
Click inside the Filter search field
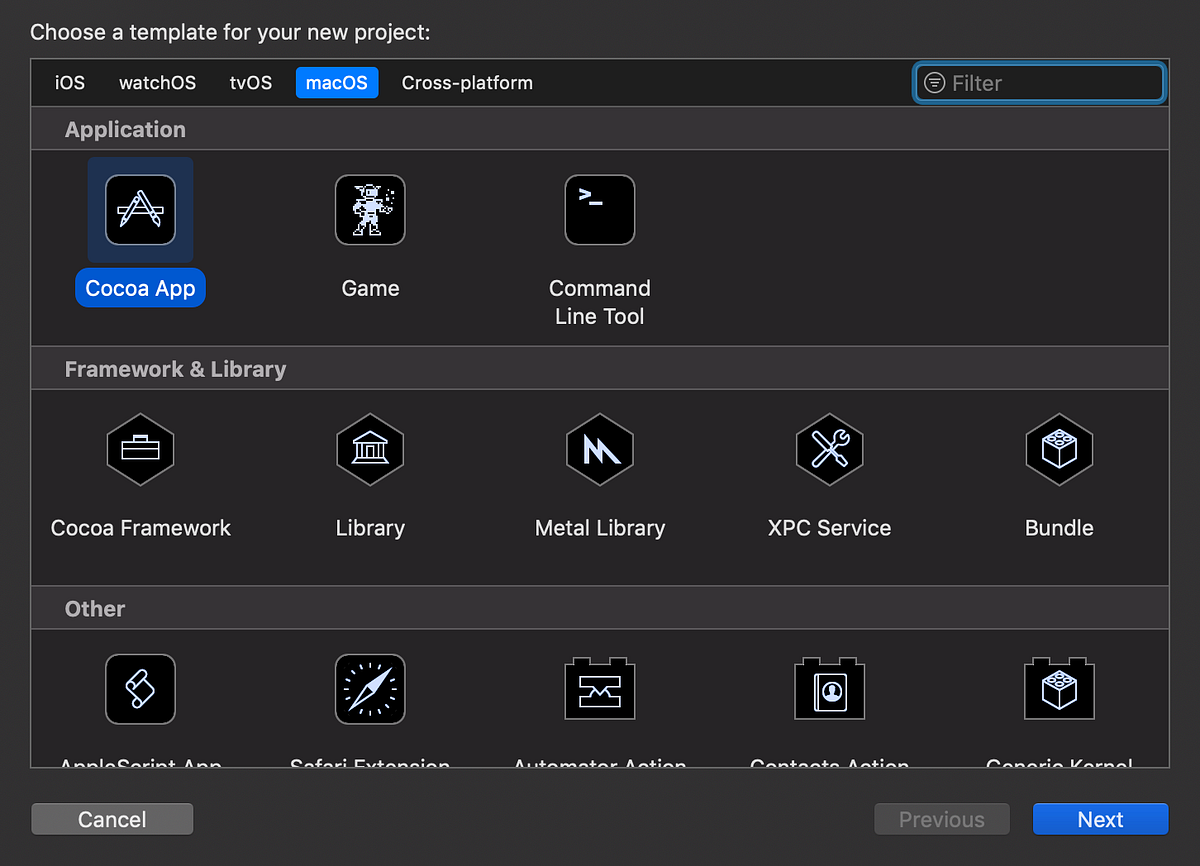pyautogui.click(x=1039, y=83)
